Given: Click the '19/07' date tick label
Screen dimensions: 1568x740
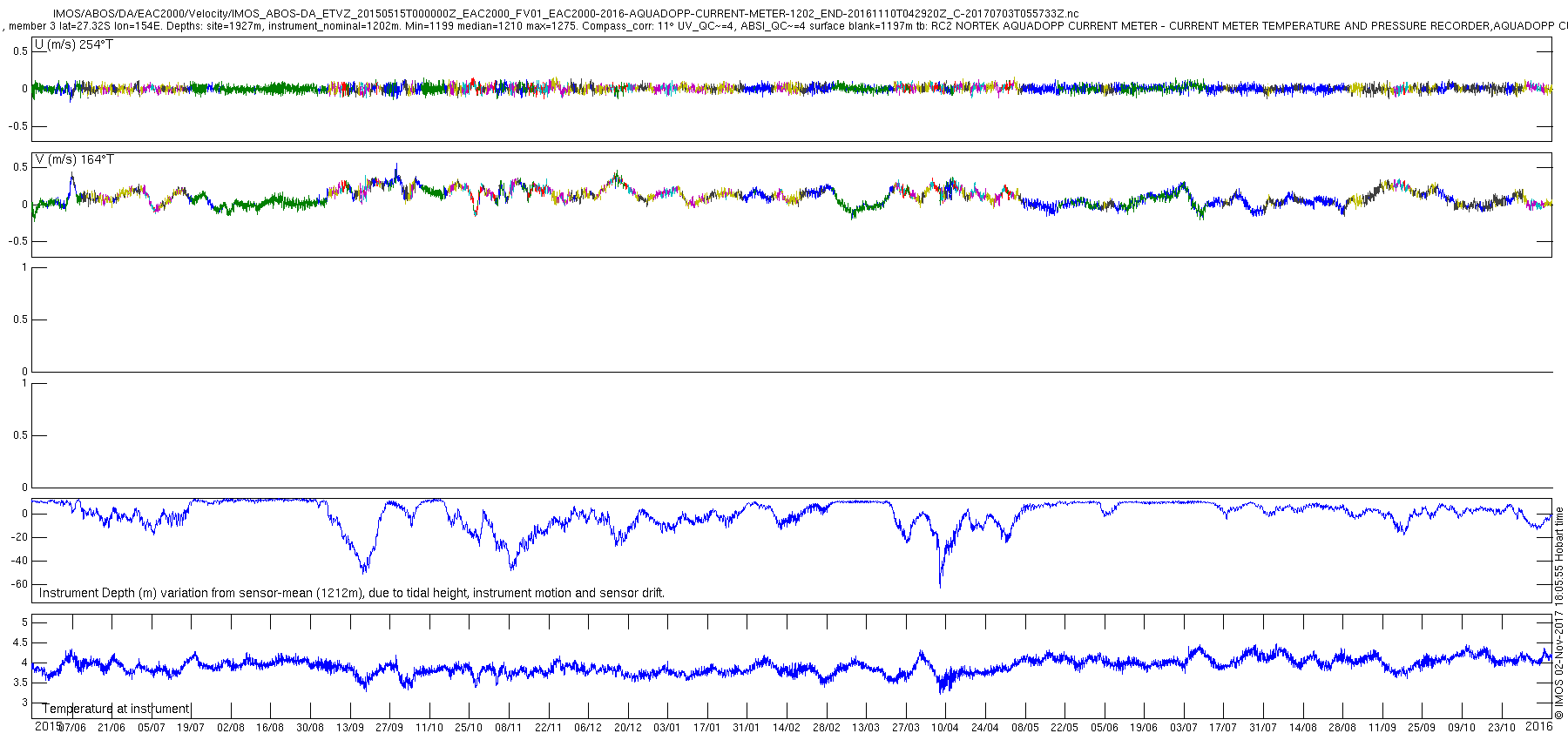Looking at the screenshot, I should pyautogui.click(x=191, y=728).
